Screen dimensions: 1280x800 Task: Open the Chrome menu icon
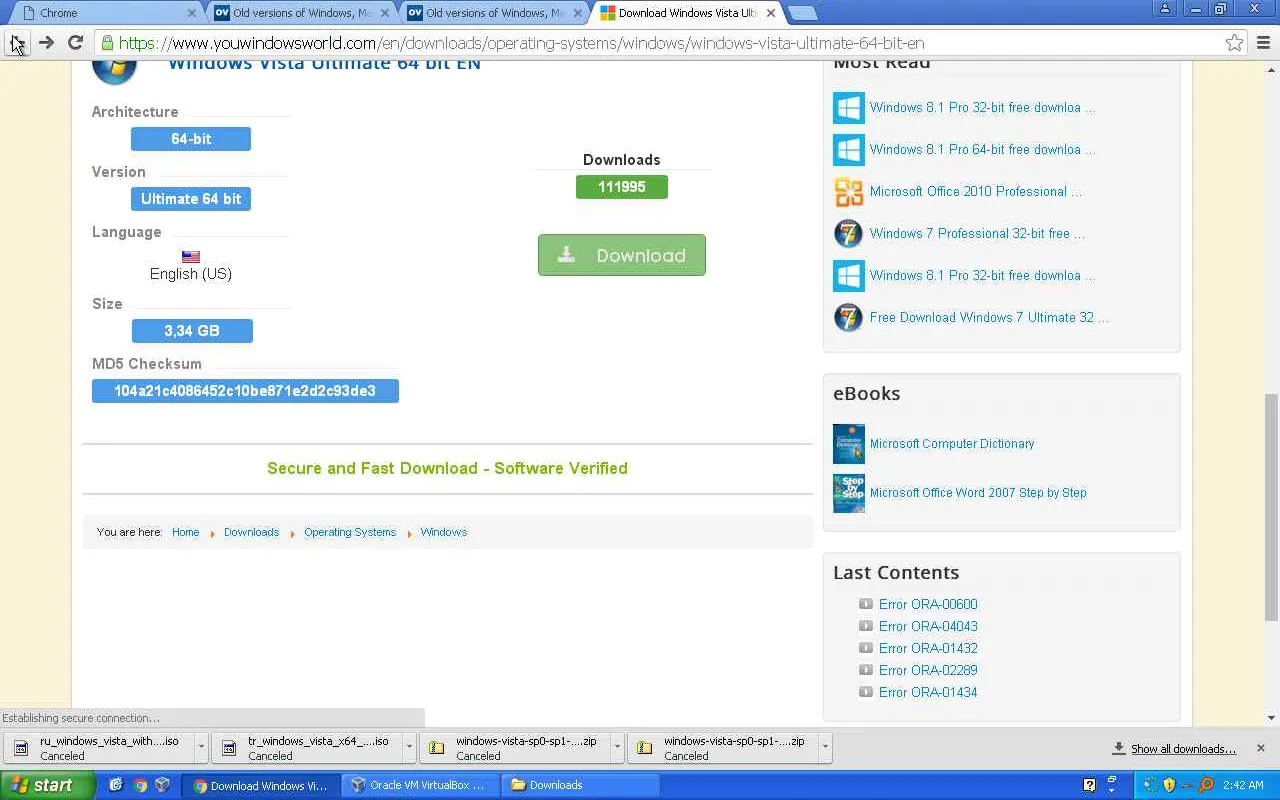pyautogui.click(x=1264, y=43)
